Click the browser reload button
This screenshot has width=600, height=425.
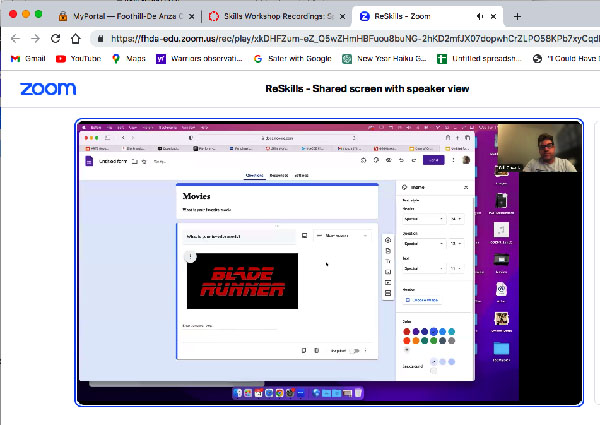click(x=55, y=38)
